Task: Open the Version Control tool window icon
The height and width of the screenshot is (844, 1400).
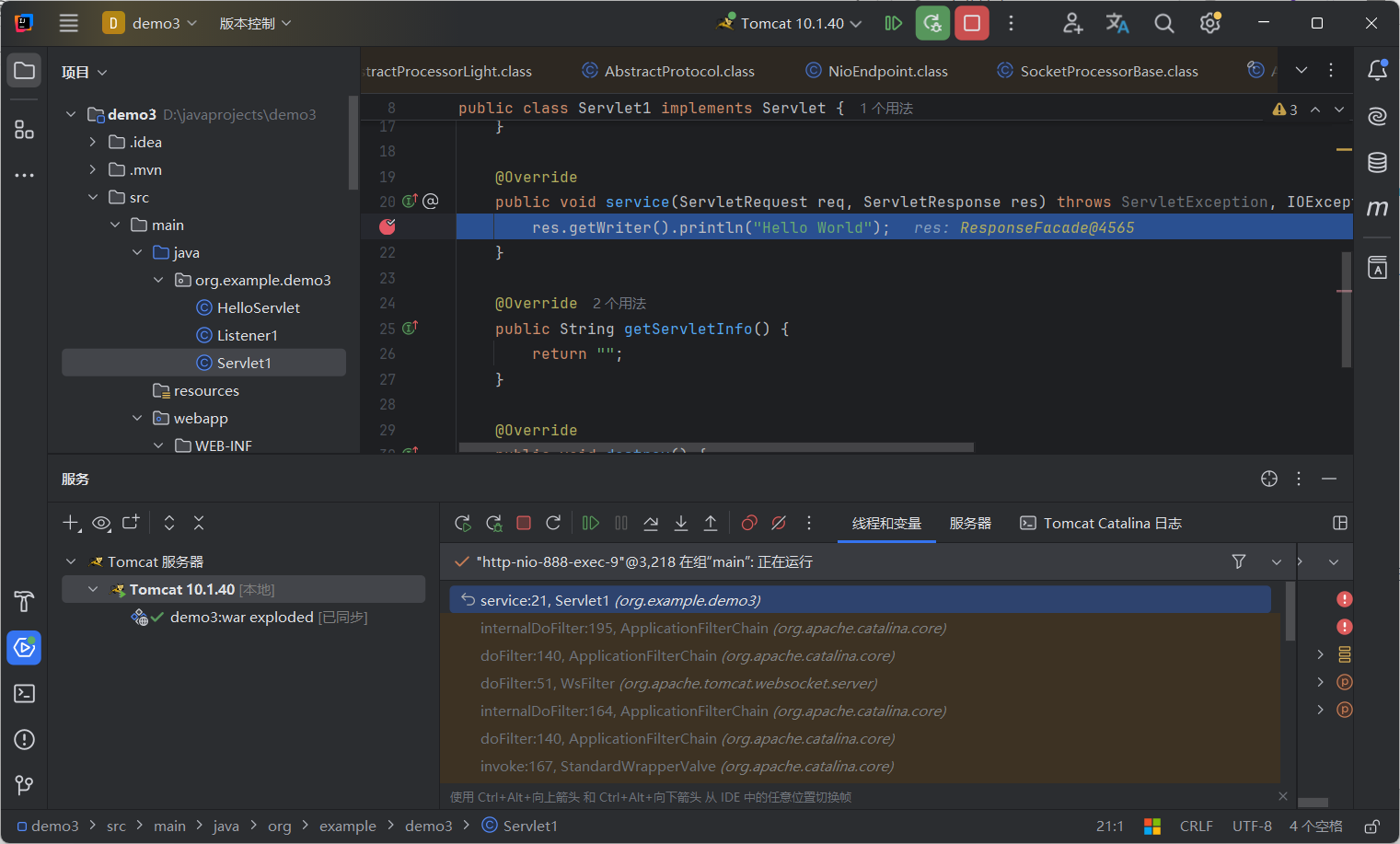Action: [x=23, y=785]
